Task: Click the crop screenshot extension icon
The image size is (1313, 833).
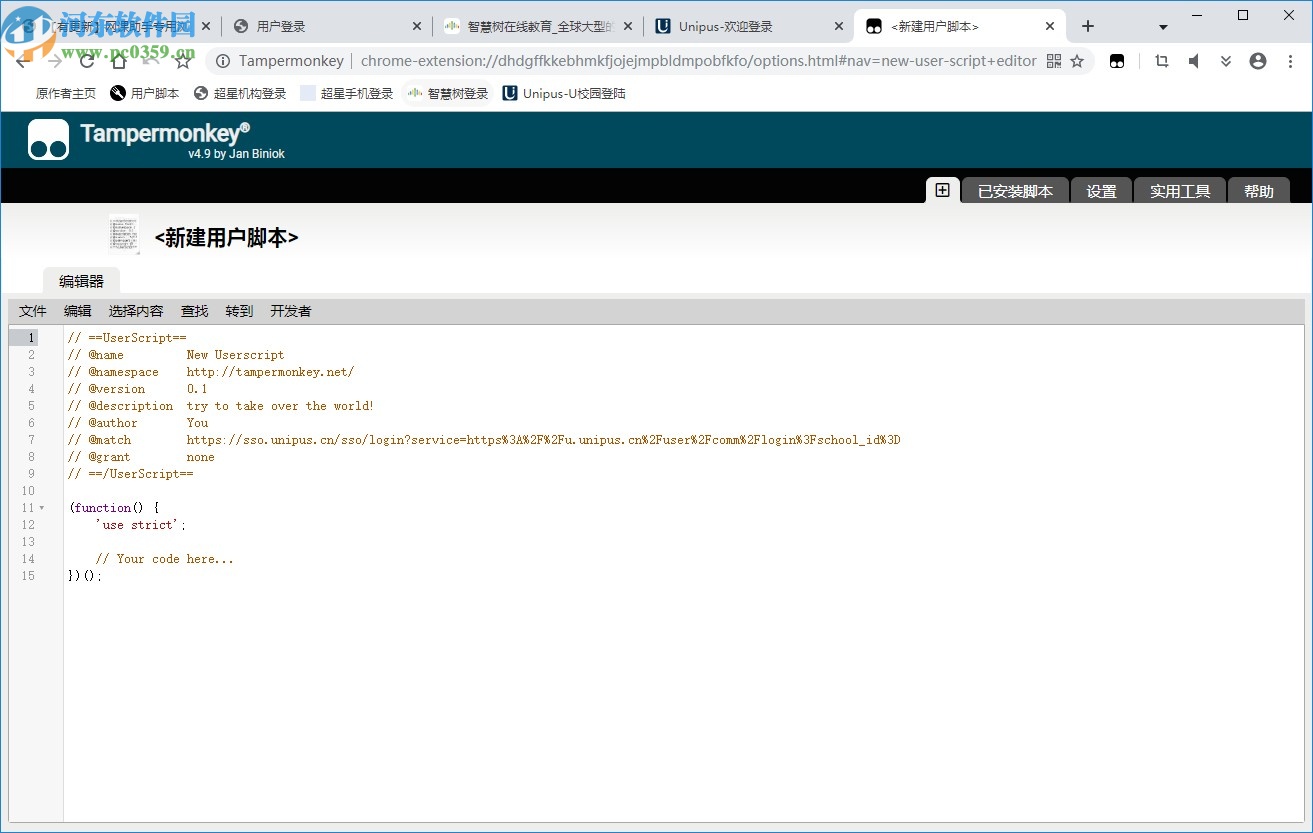Action: tap(1161, 61)
